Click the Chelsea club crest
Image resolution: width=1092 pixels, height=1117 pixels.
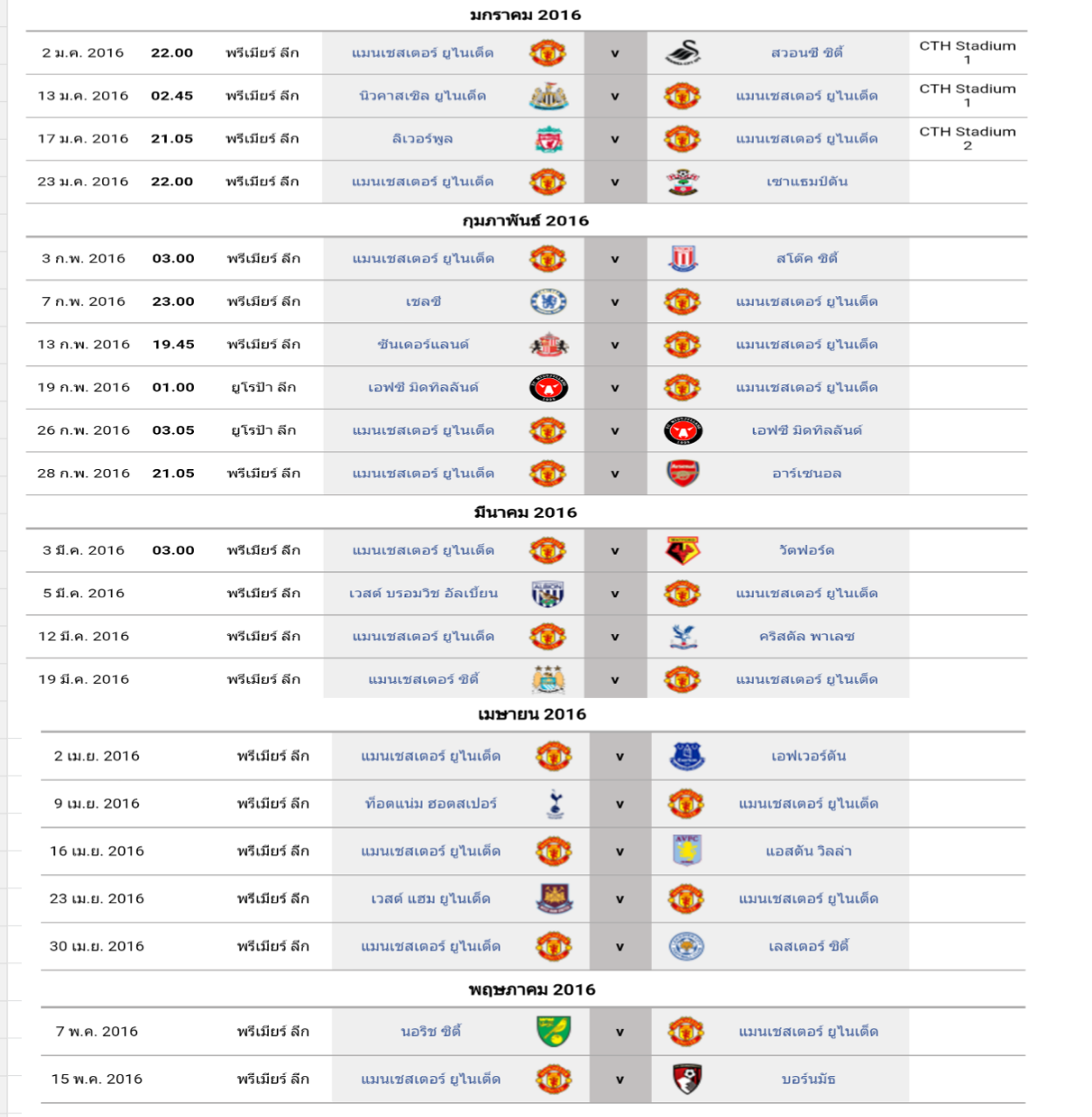coord(548,302)
